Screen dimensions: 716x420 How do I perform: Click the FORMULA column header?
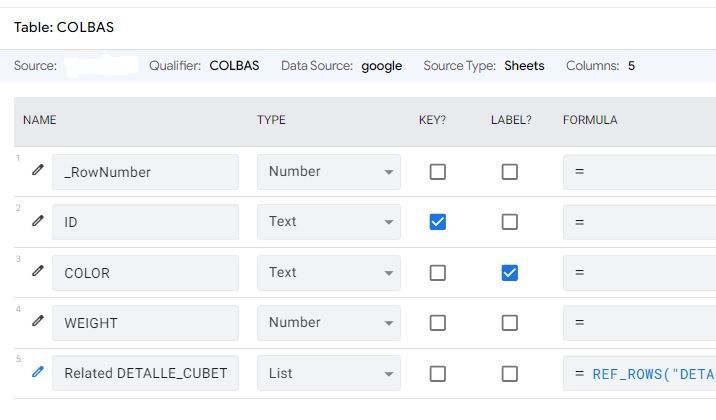click(x=590, y=120)
